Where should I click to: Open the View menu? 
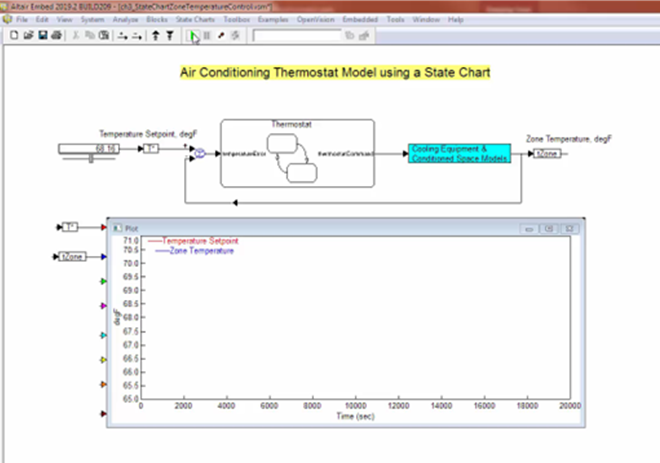(64, 19)
